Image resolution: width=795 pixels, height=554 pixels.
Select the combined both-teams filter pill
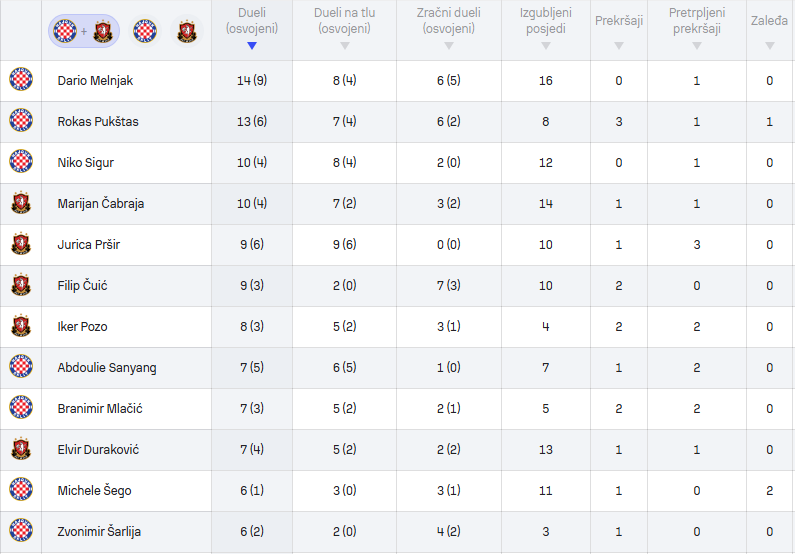pos(84,31)
